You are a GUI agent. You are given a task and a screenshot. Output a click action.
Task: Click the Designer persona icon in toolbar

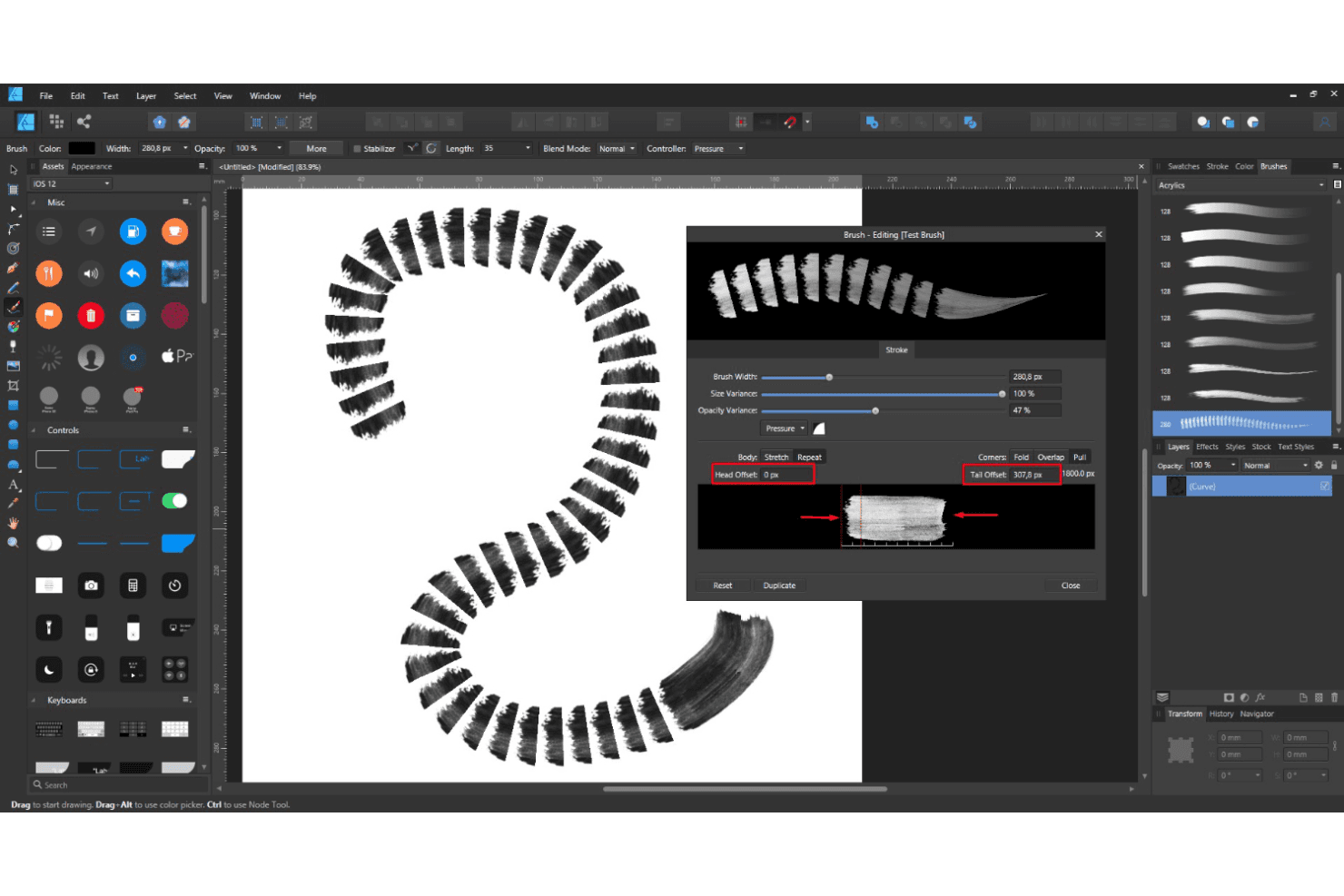point(26,122)
